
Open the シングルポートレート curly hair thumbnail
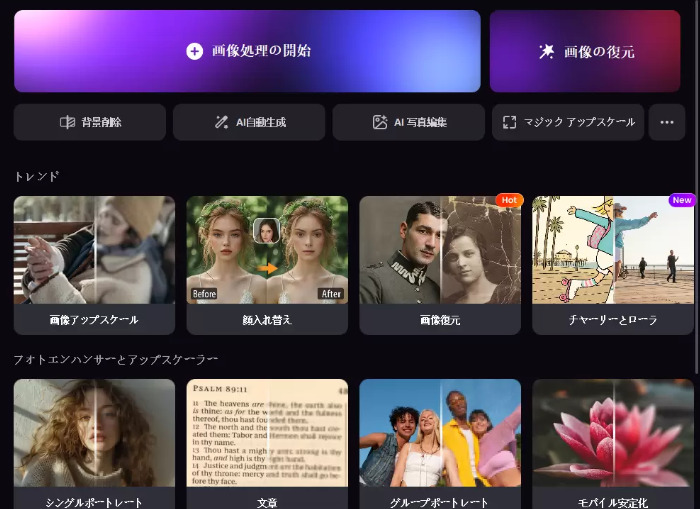[94, 433]
